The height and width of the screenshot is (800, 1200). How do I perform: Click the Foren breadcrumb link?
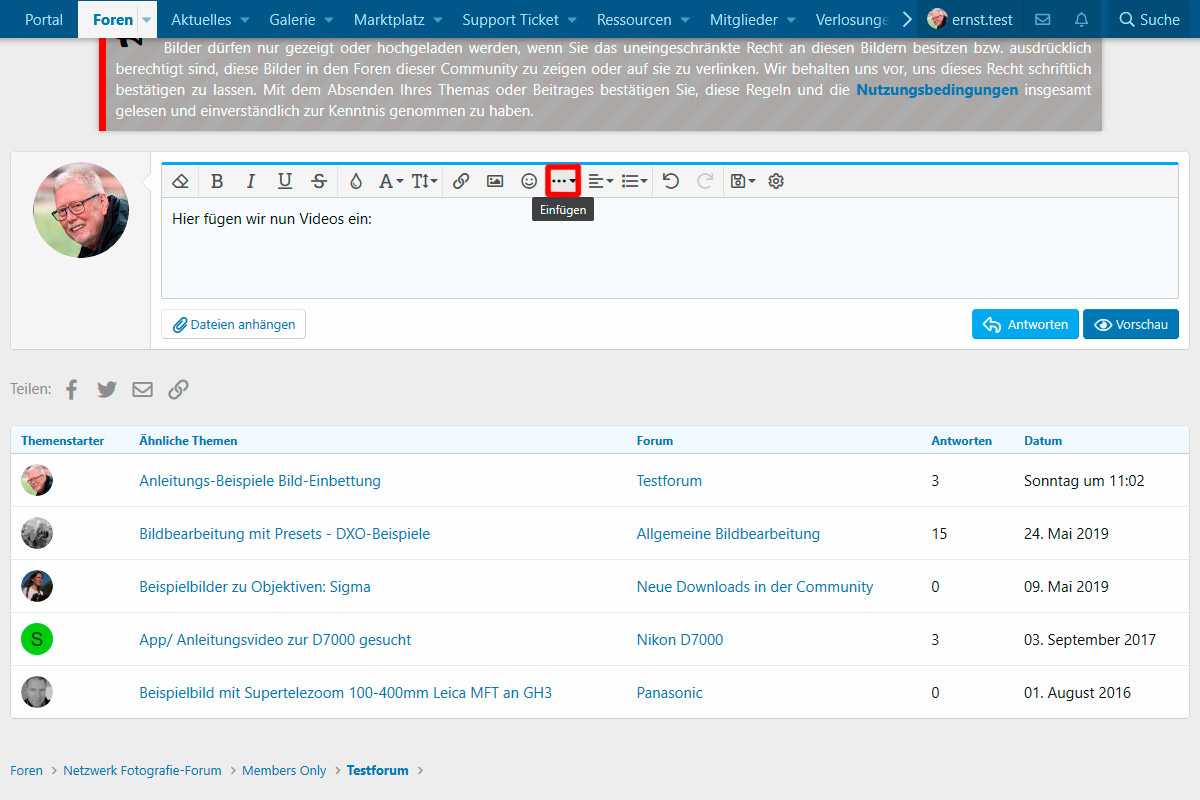click(x=27, y=771)
